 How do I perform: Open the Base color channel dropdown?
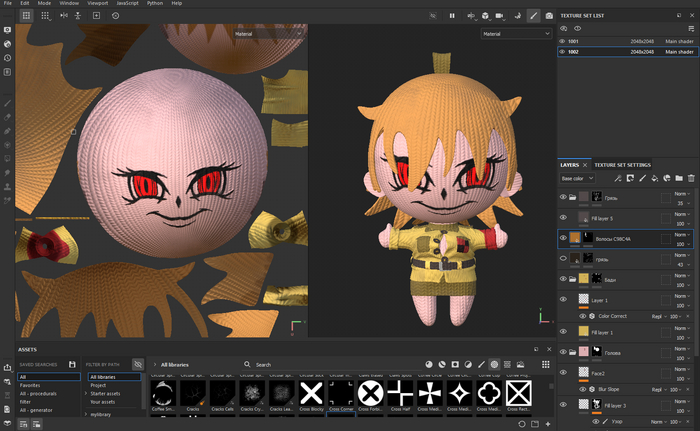click(577, 178)
